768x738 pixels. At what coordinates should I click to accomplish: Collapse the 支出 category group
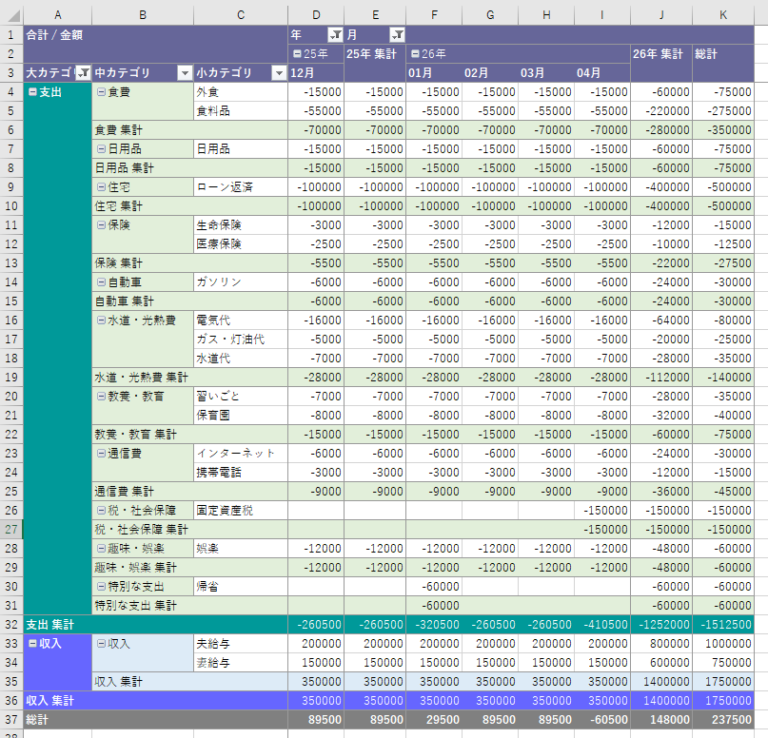pyautogui.click(x=32, y=92)
